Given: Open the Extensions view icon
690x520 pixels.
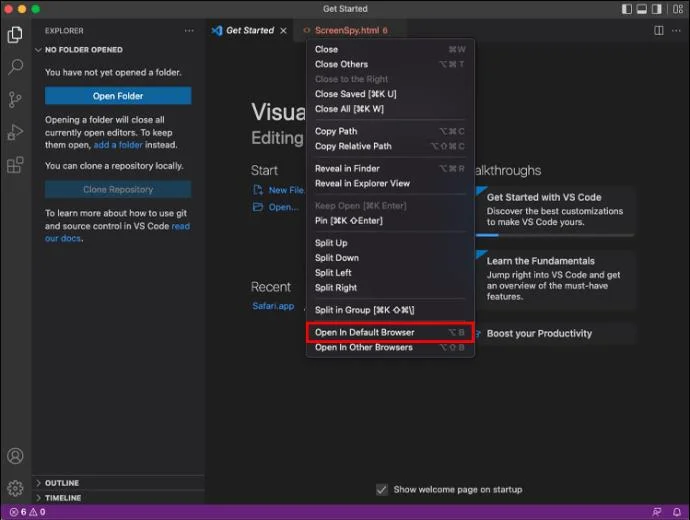Looking at the screenshot, I should 15,165.
